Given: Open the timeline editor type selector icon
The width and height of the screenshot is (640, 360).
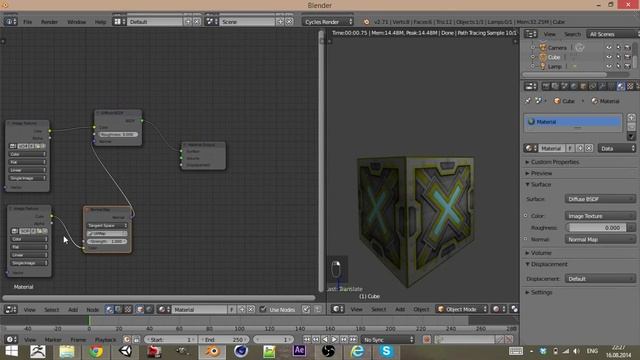Looking at the screenshot, I should tap(11, 340).
